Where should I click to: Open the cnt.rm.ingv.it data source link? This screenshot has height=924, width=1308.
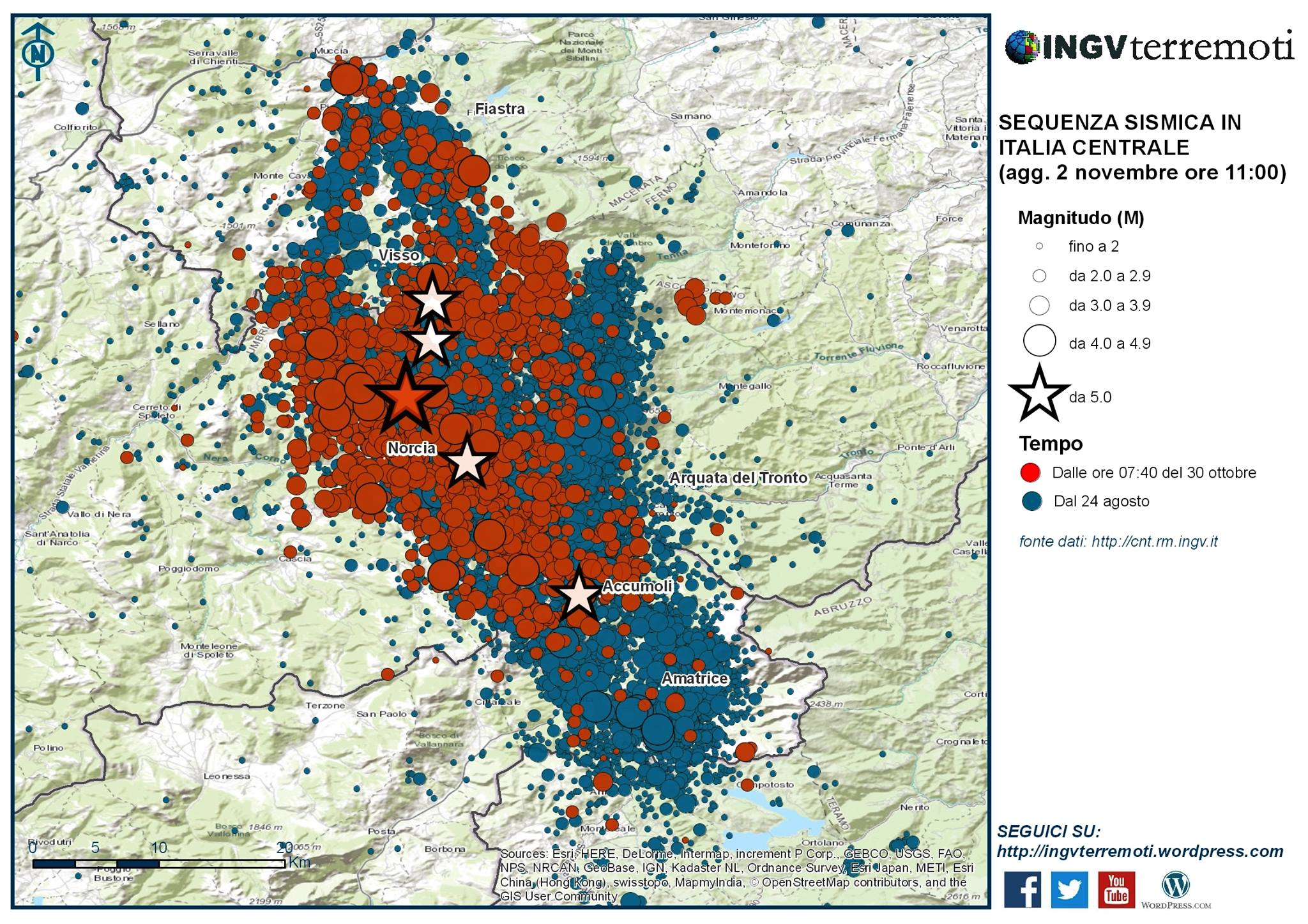pyautogui.click(x=1153, y=542)
